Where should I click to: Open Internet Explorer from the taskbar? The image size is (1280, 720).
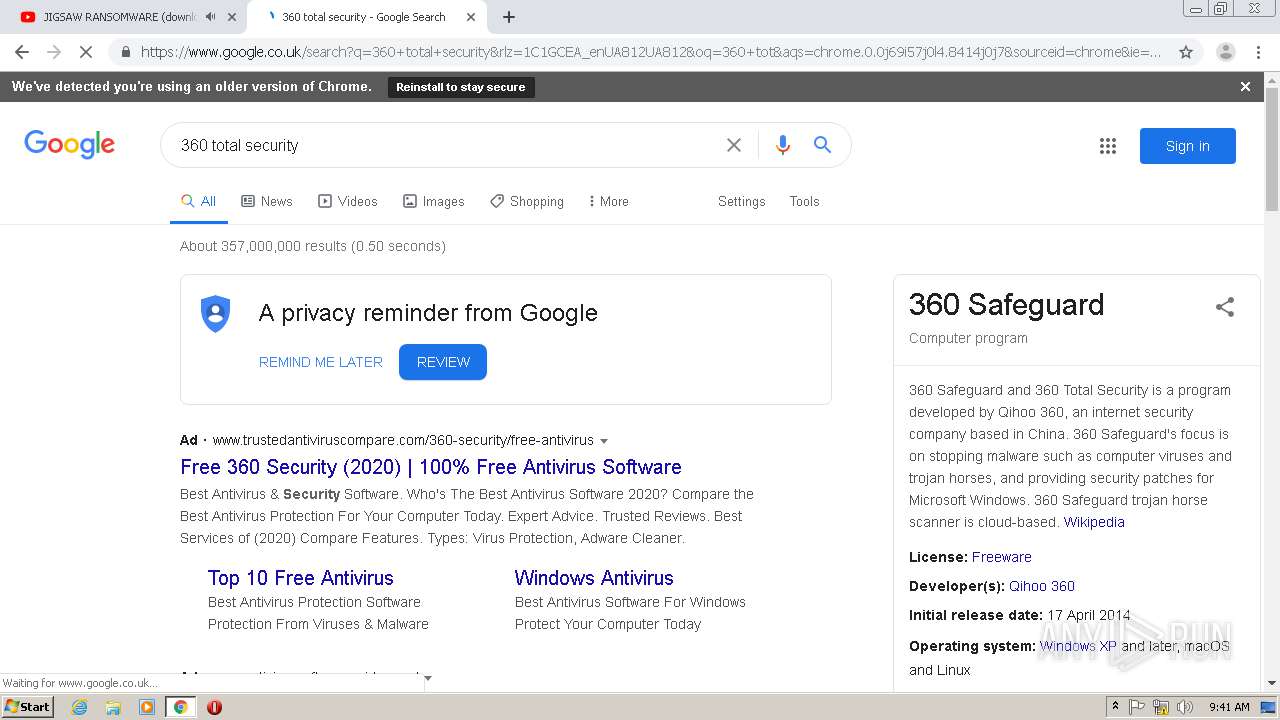[79, 707]
